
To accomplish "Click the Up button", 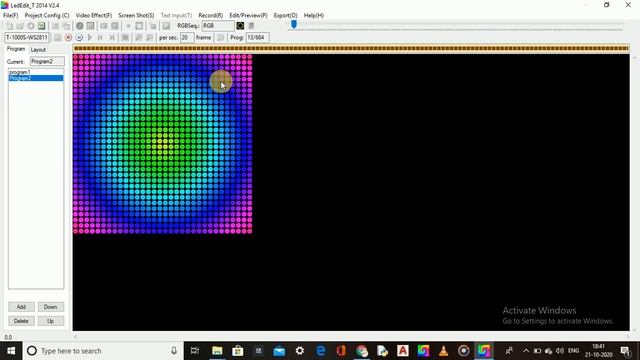I will (51, 321).
